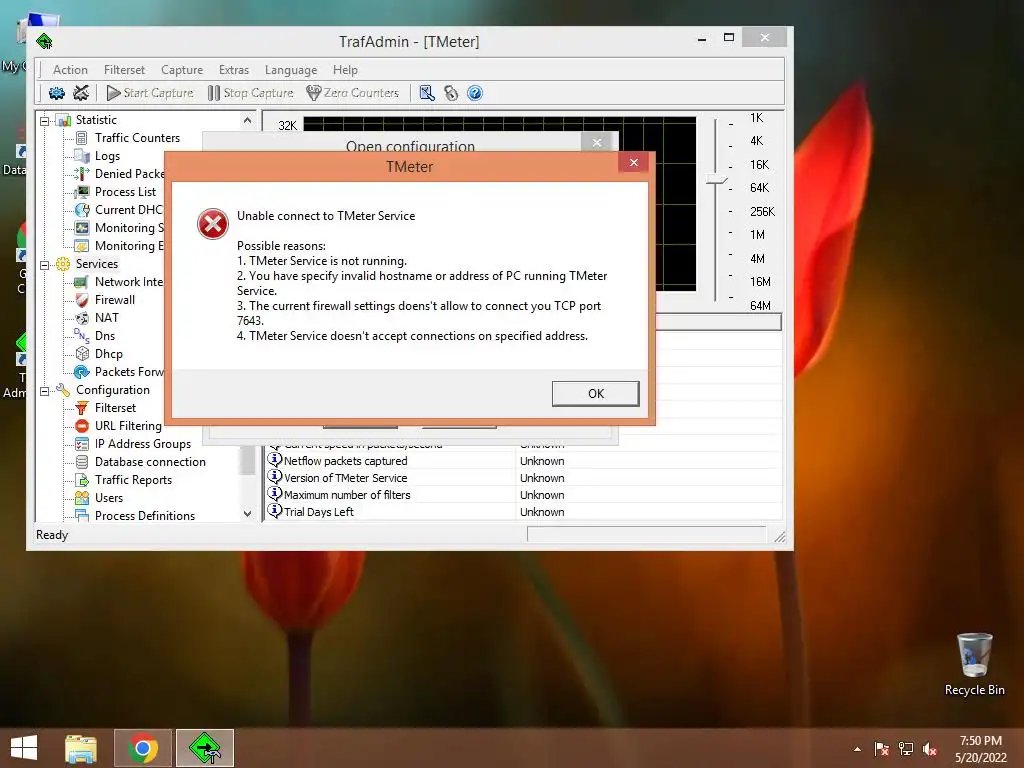Click the Filterset funnel icon
The image size is (1024, 768).
(82, 408)
